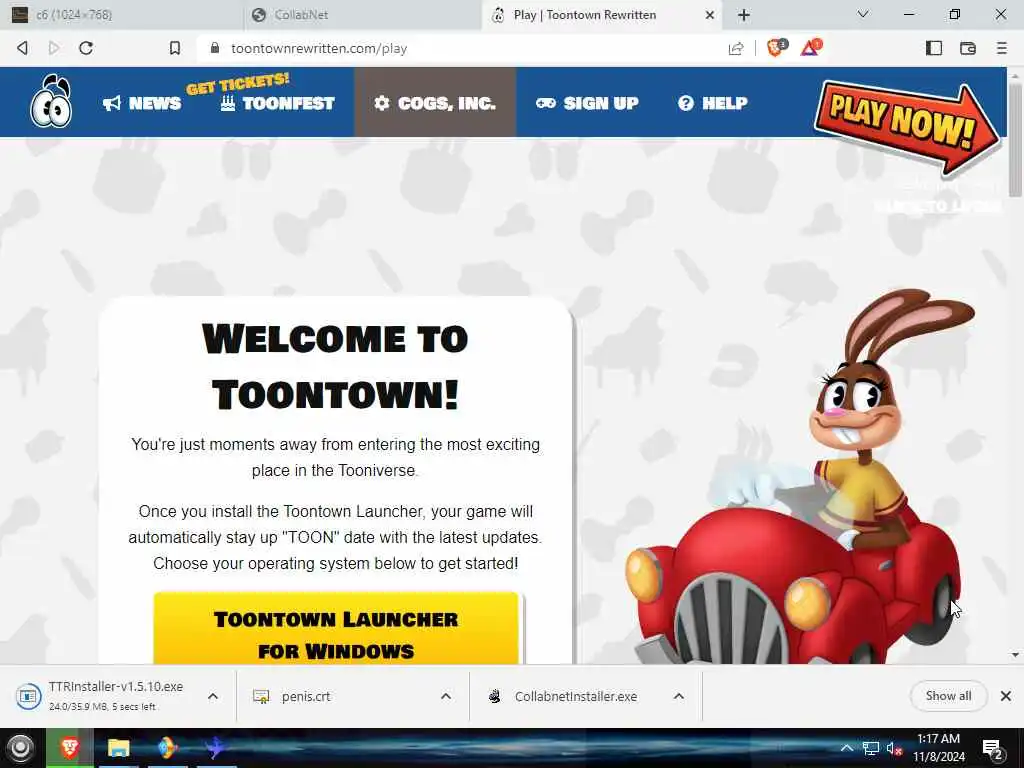Open the CollabnetInstaller.exe download item
The image size is (1024, 768).
click(575, 697)
